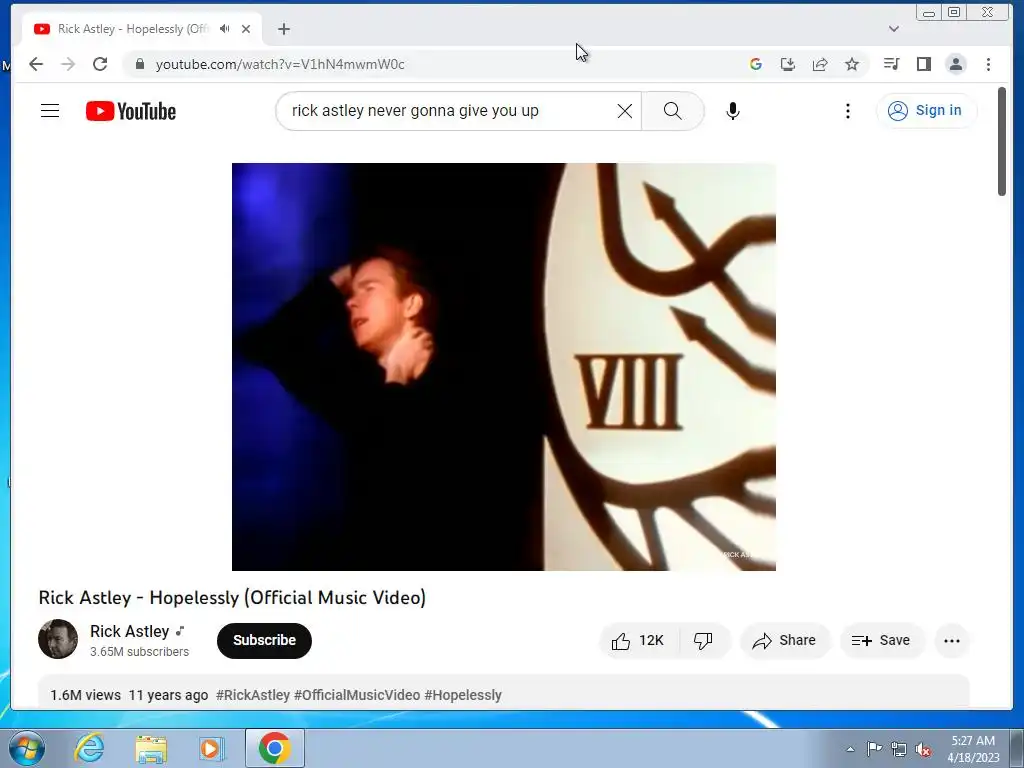
Task: Click the YouTube logo
Action: (x=131, y=111)
